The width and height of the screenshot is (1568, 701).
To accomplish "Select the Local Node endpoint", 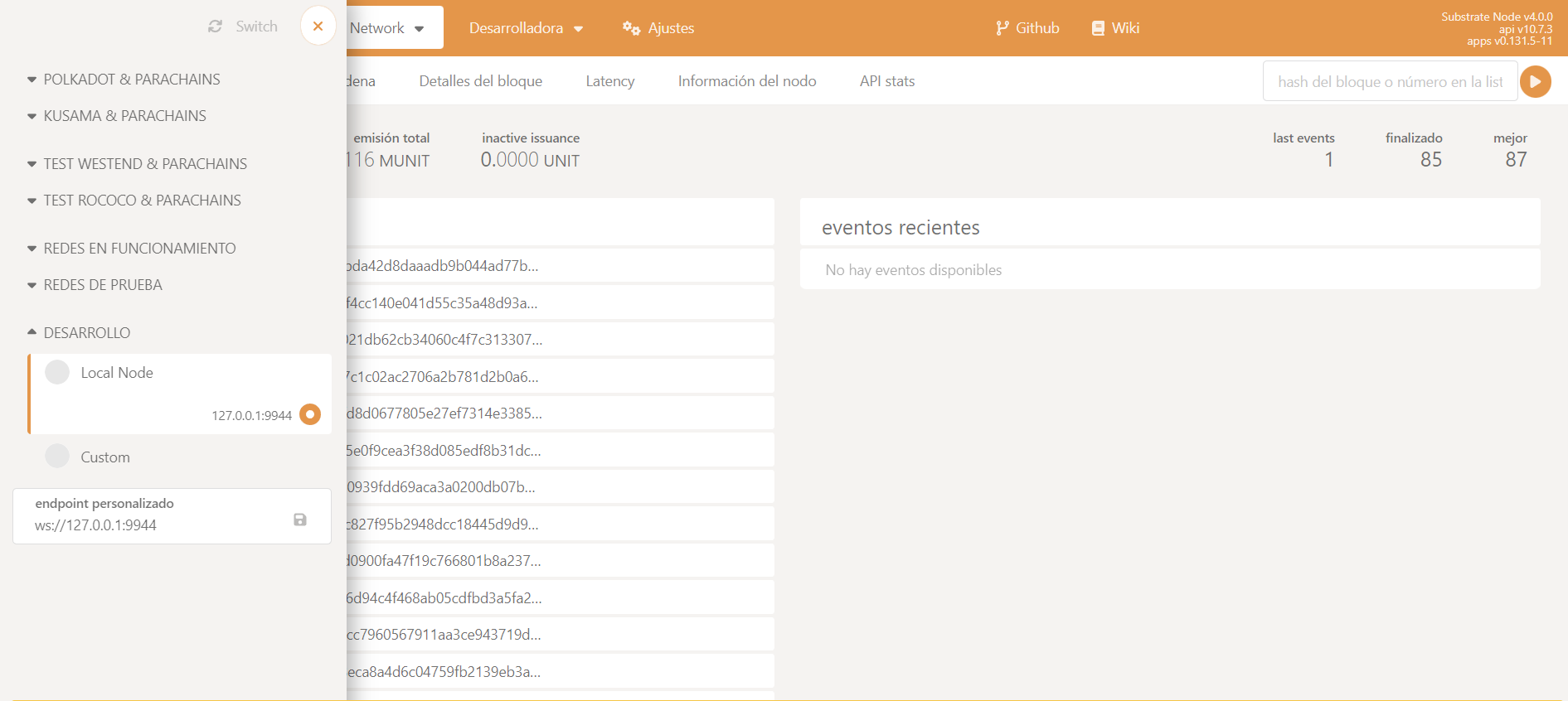I will point(180,394).
